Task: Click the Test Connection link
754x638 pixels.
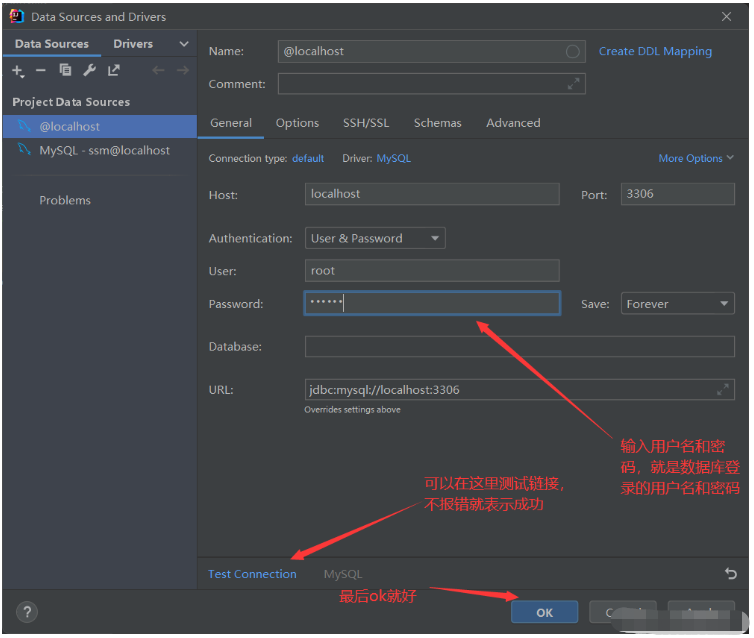Action: coord(252,574)
